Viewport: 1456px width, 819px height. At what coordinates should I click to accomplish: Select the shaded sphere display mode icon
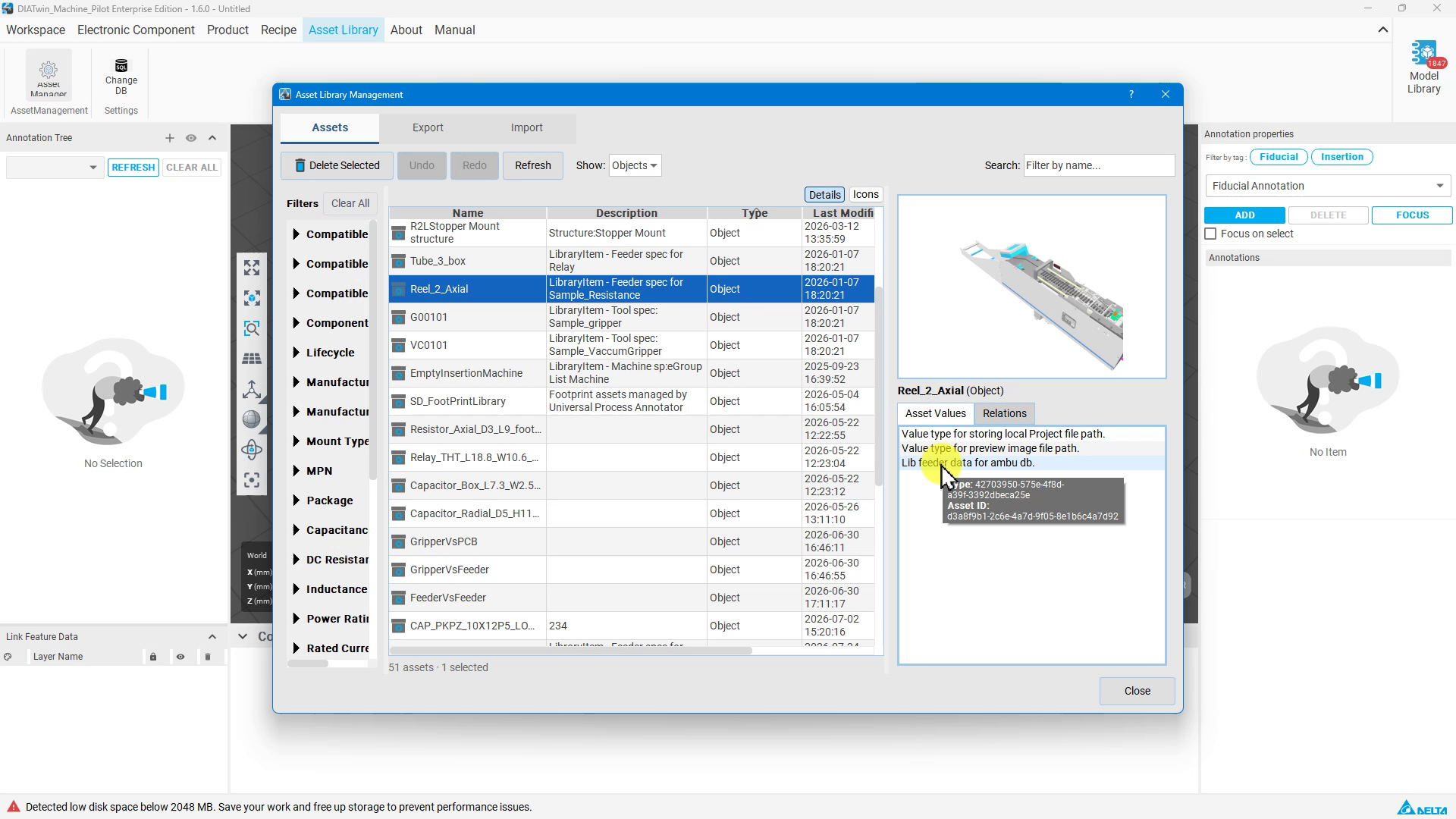pos(252,419)
